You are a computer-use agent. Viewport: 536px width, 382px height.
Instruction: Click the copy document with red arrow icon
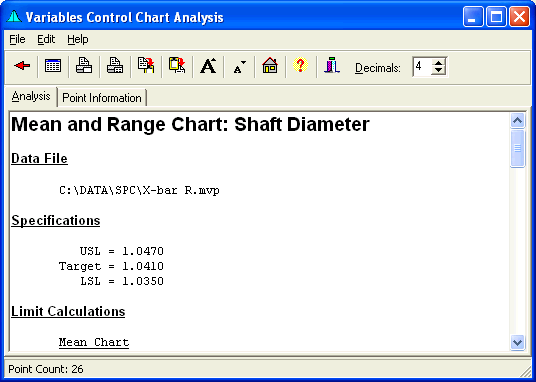tap(146, 65)
